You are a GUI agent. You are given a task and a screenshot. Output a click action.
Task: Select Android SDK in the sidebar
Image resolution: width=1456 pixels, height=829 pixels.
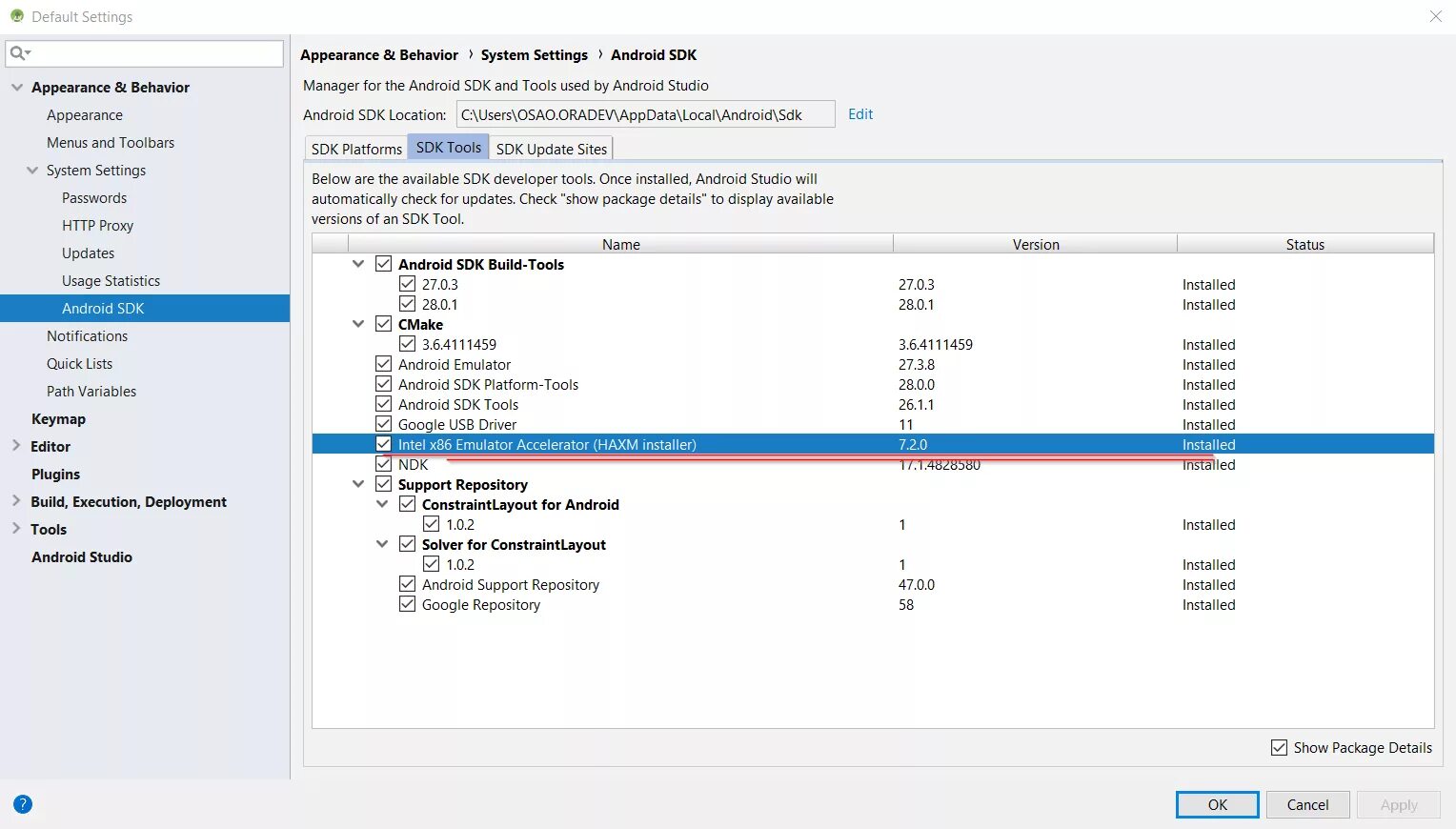(x=145, y=308)
